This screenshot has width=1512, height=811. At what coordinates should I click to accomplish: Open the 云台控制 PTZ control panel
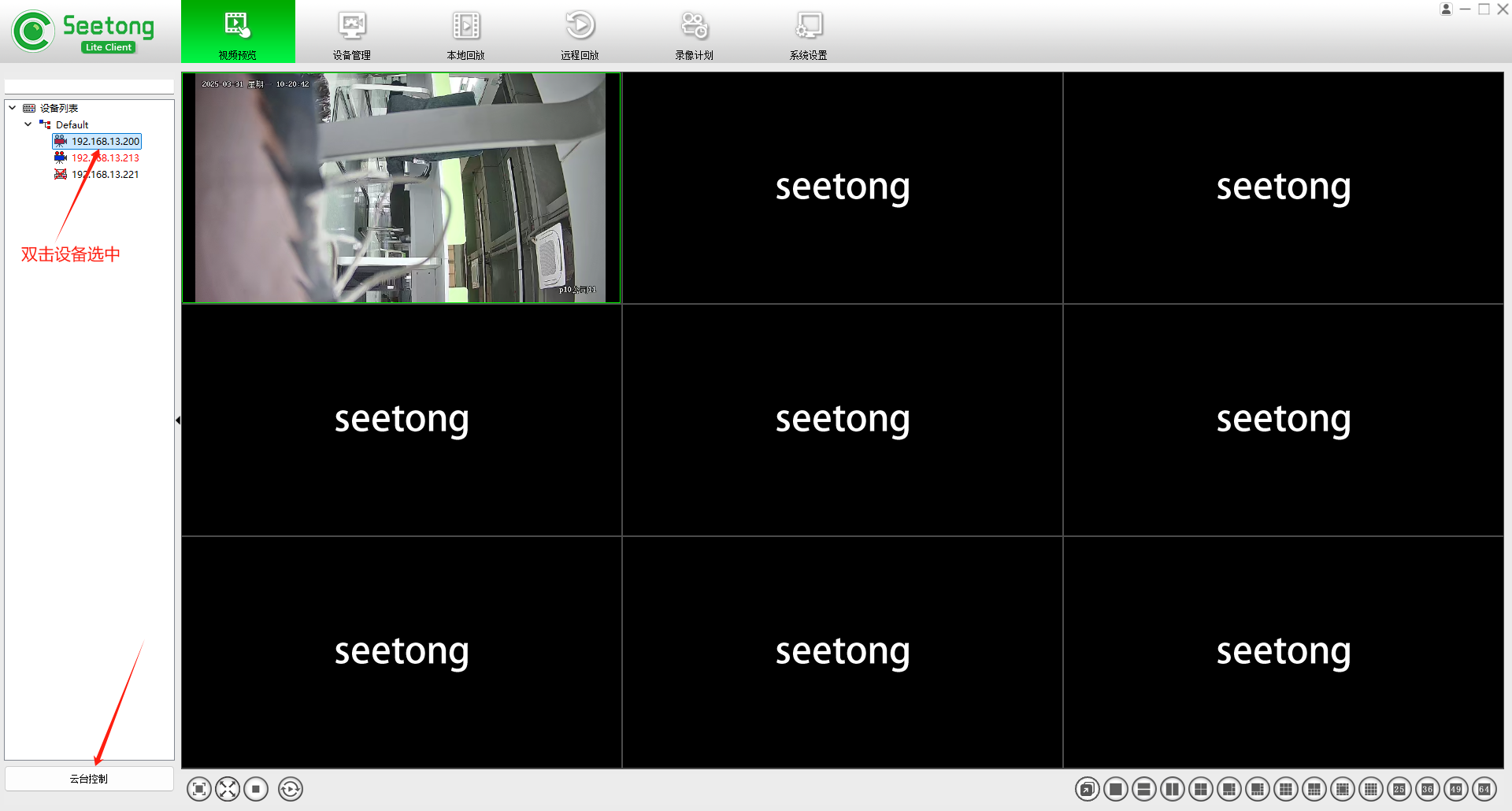pos(89,779)
